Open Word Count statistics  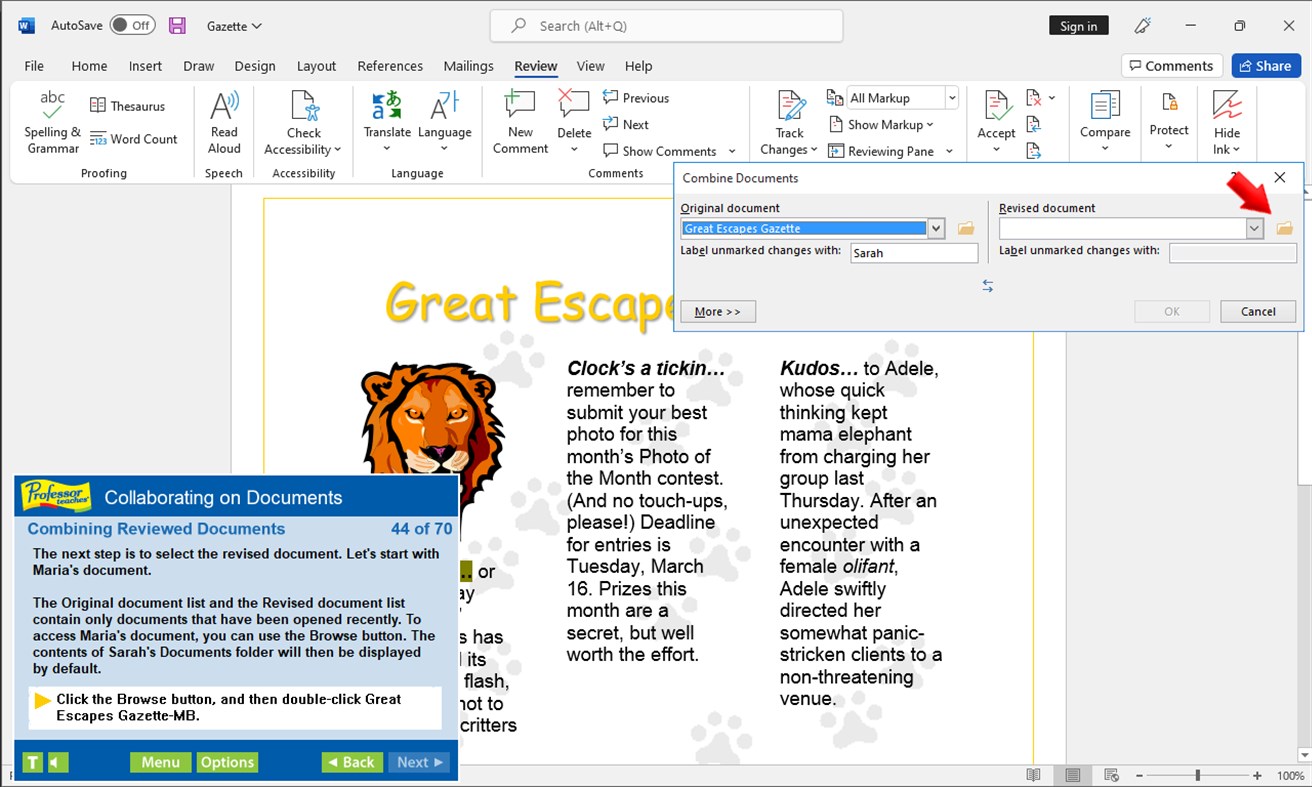(134, 139)
